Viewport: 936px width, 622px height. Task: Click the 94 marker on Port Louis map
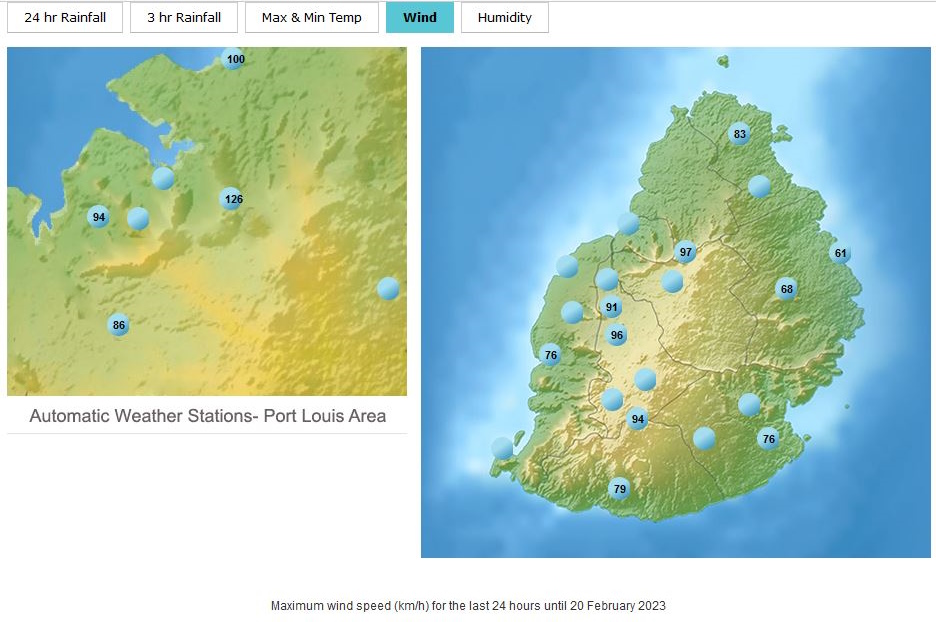[x=98, y=217]
